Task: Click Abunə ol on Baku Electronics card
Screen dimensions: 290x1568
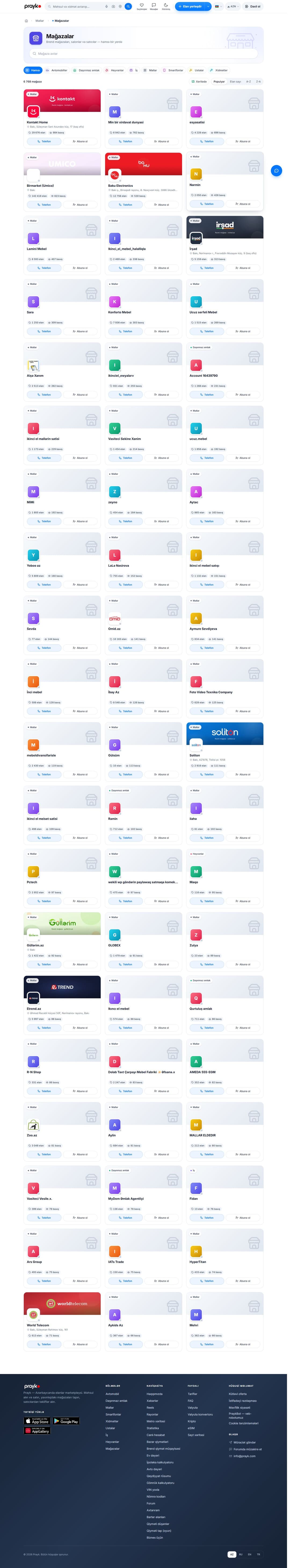Action: coord(161,204)
